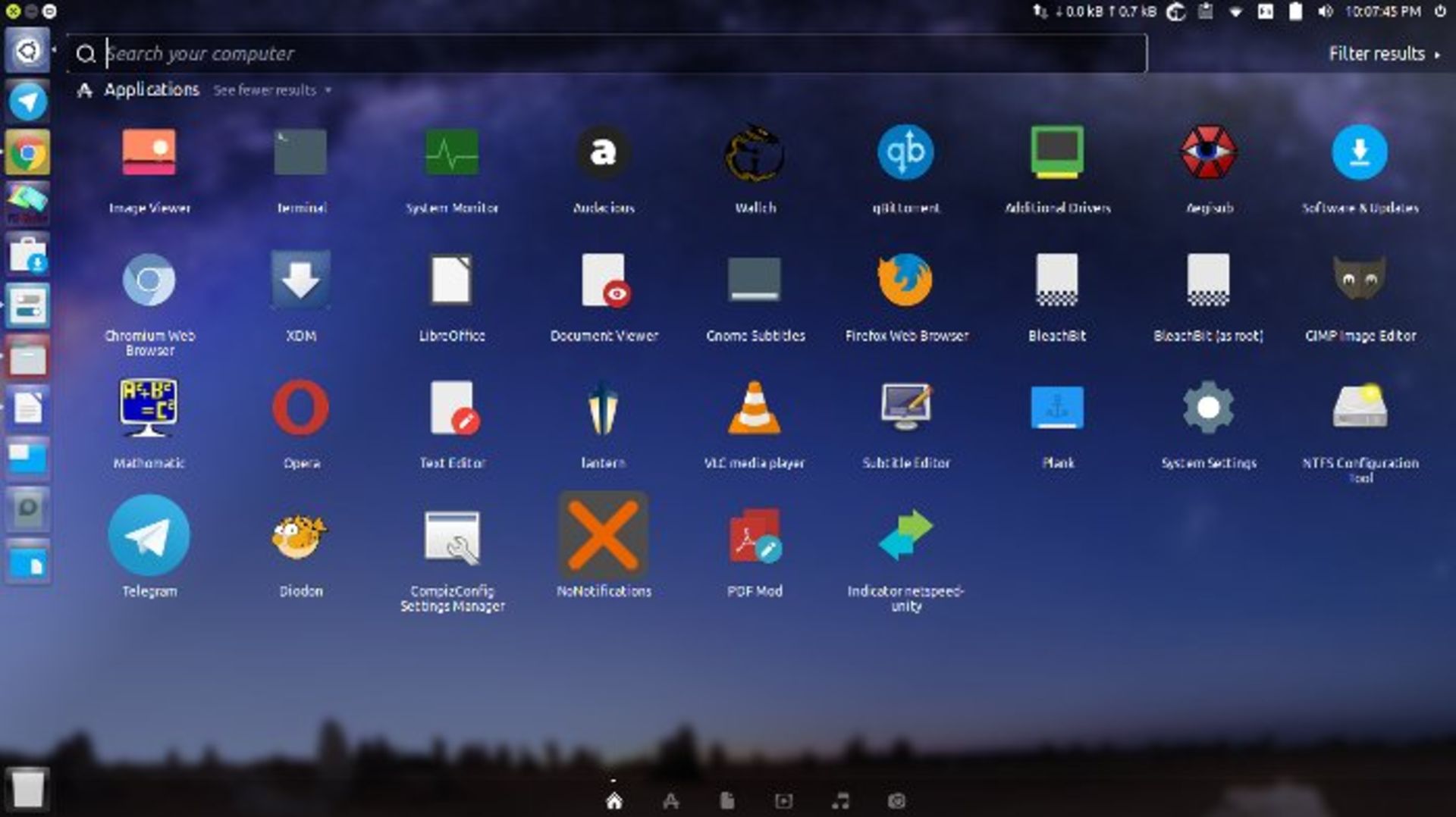1456x817 pixels.
Task: Launch Audacious music player
Action: point(603,153)
